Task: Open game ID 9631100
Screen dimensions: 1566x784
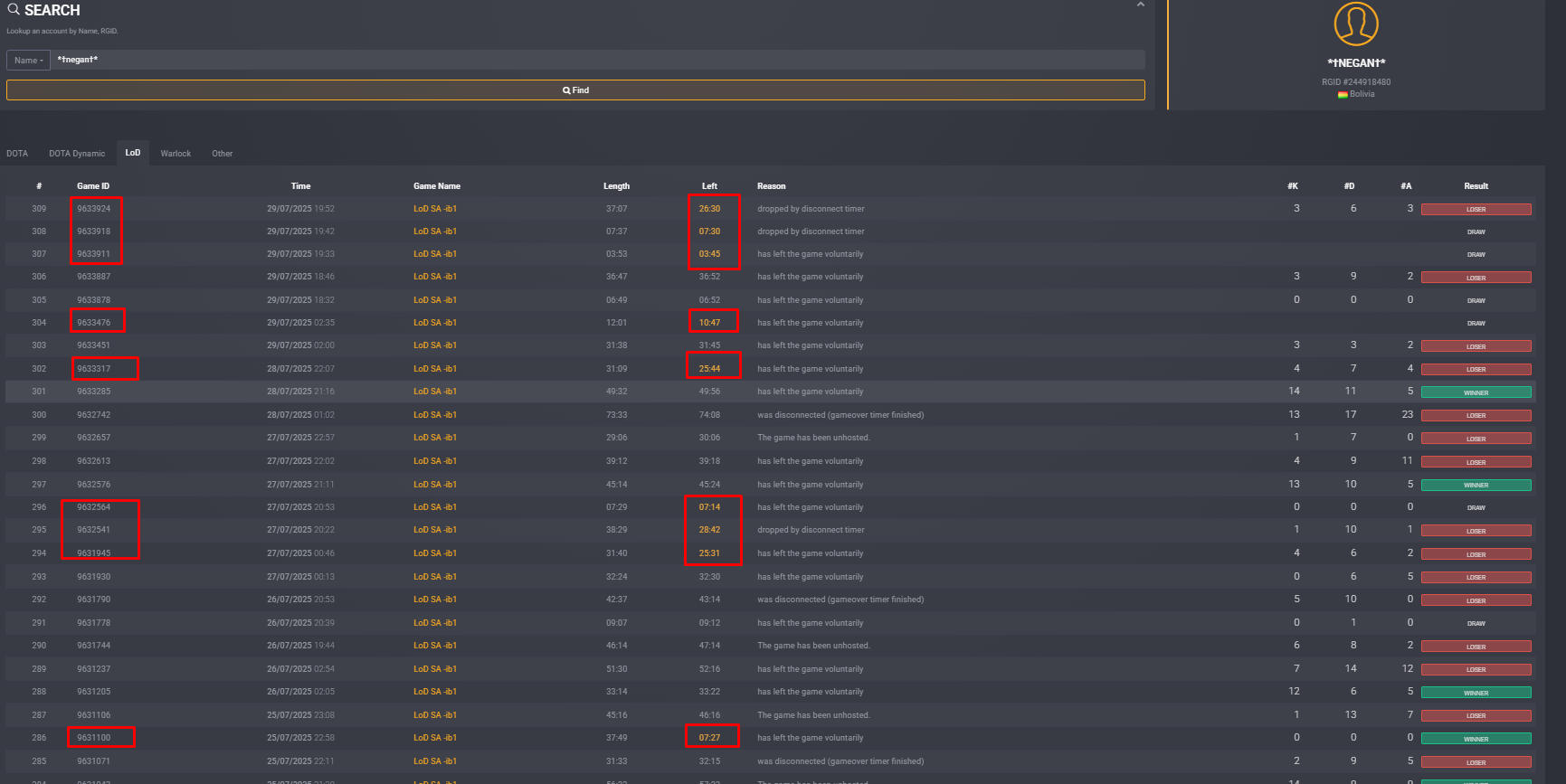Action: [x=93, y=738]
